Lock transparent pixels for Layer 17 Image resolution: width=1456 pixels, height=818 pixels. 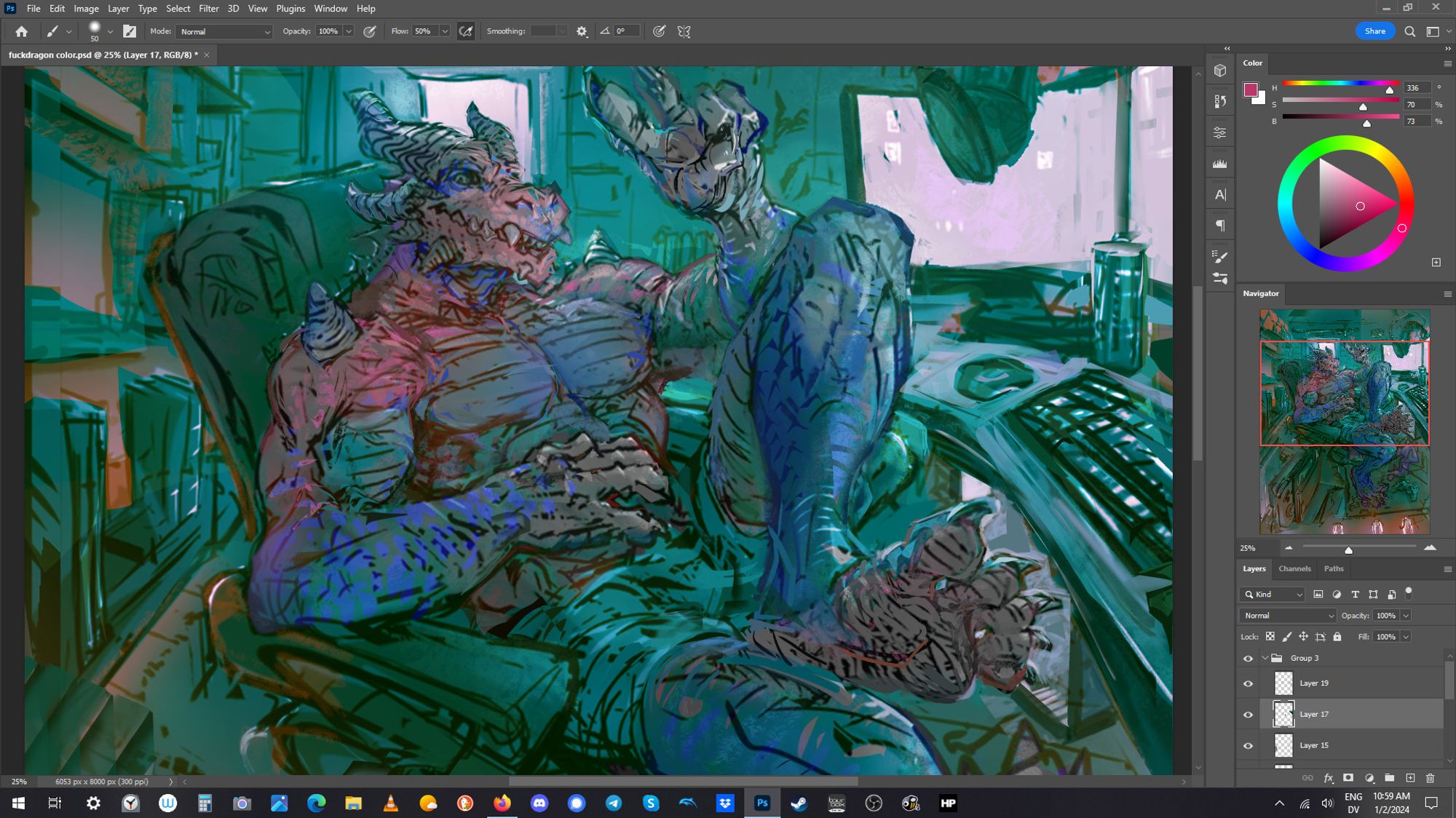1270,637
